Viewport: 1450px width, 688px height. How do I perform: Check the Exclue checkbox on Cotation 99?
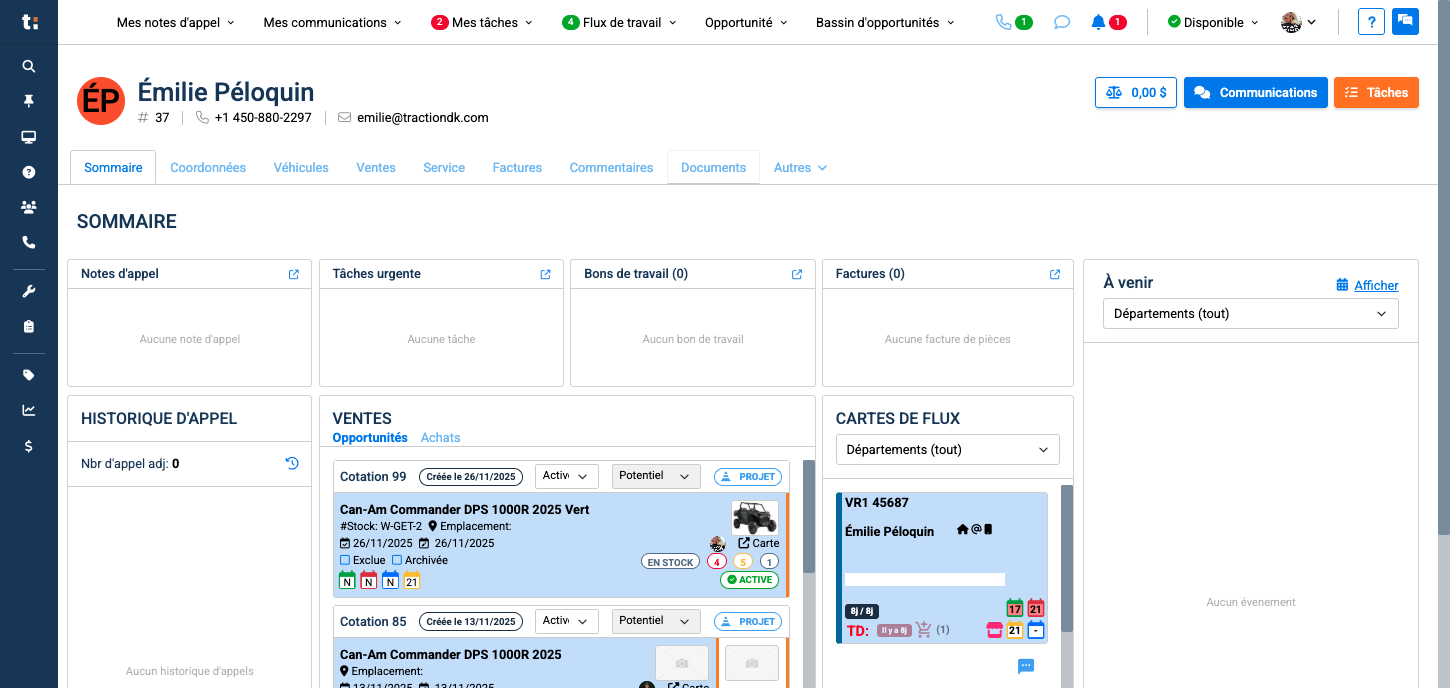pyautogui.click(x=347, y=560)
